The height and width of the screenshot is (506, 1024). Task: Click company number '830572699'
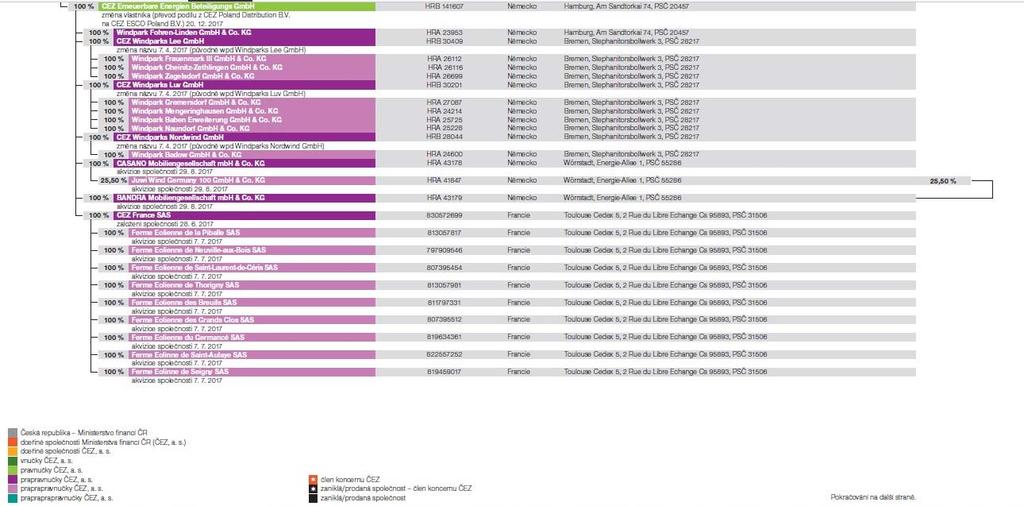coord(445,215)
